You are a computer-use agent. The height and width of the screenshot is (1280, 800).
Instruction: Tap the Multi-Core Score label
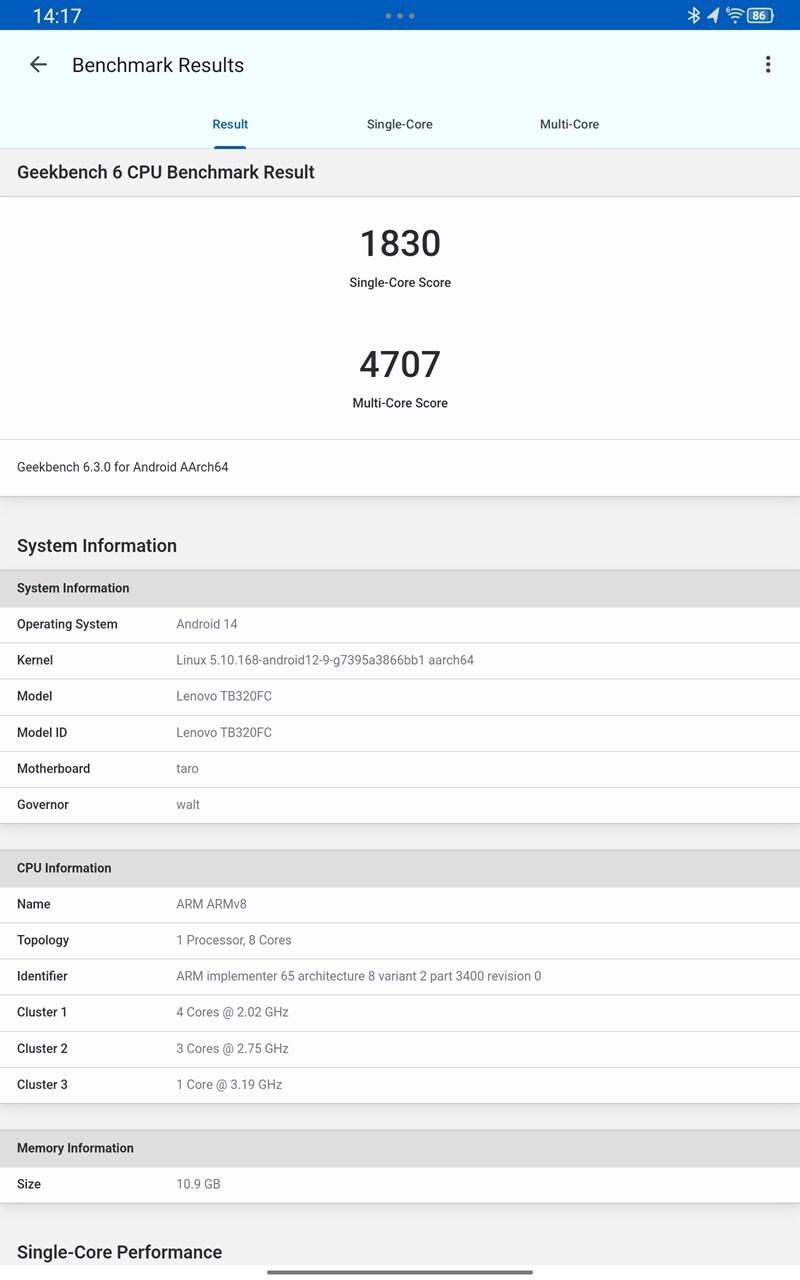tap(400, 403)
